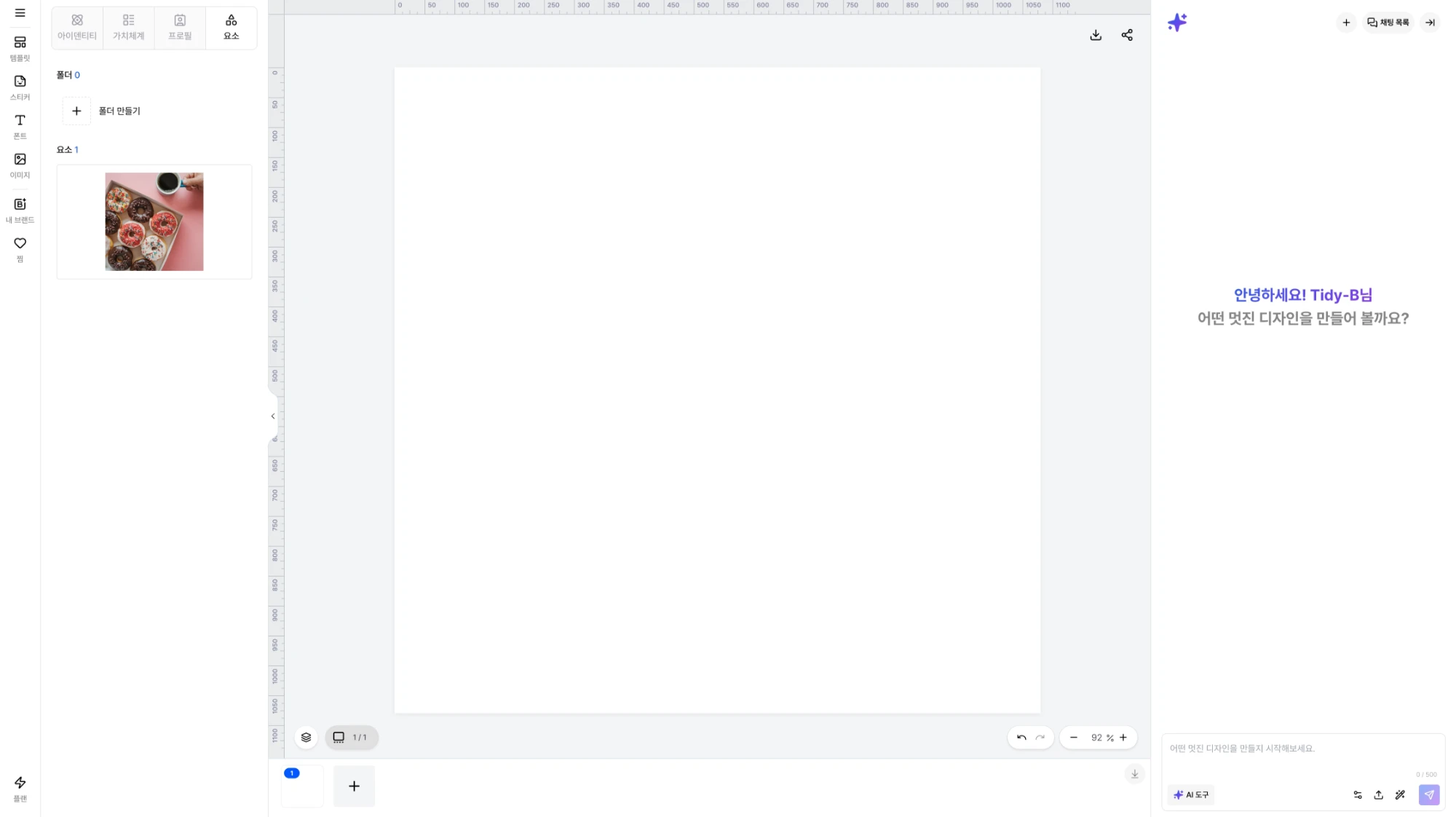The height and width of the screenshot is (817, 1456).
Task: Collapse the left panel with the chevron
Action: coord(273,417)
